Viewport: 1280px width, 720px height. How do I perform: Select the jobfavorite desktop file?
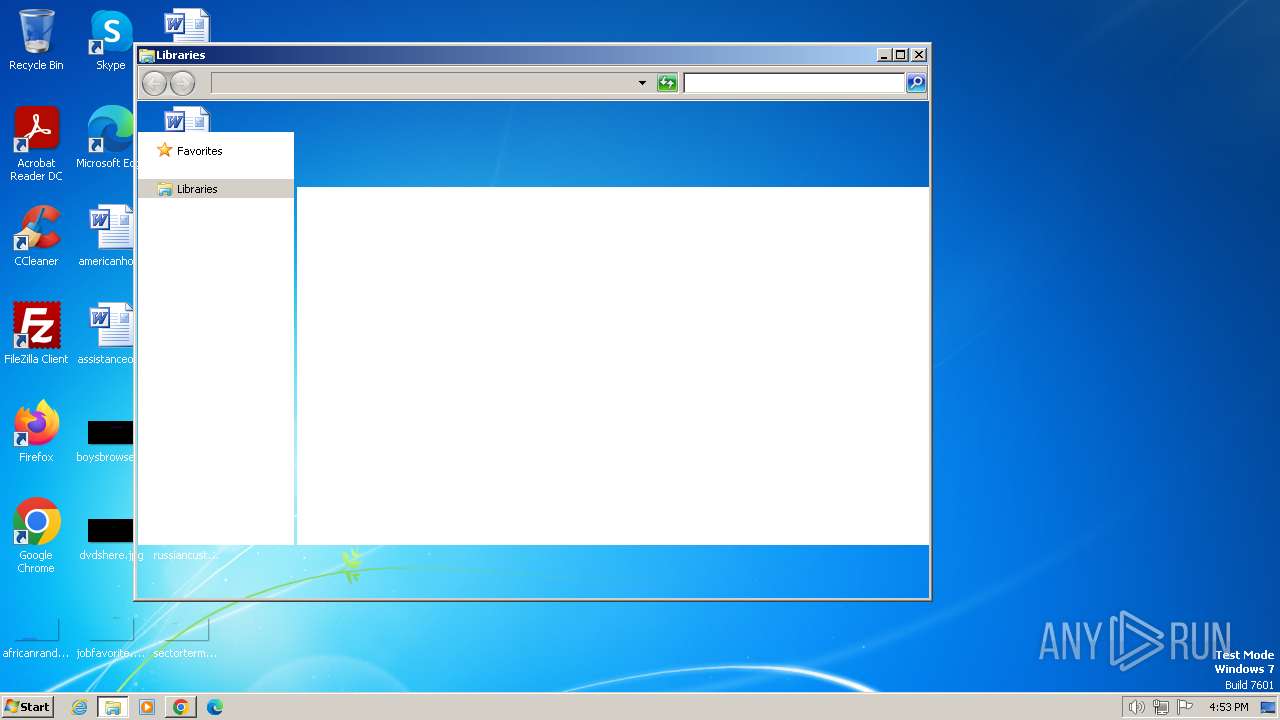110,640
